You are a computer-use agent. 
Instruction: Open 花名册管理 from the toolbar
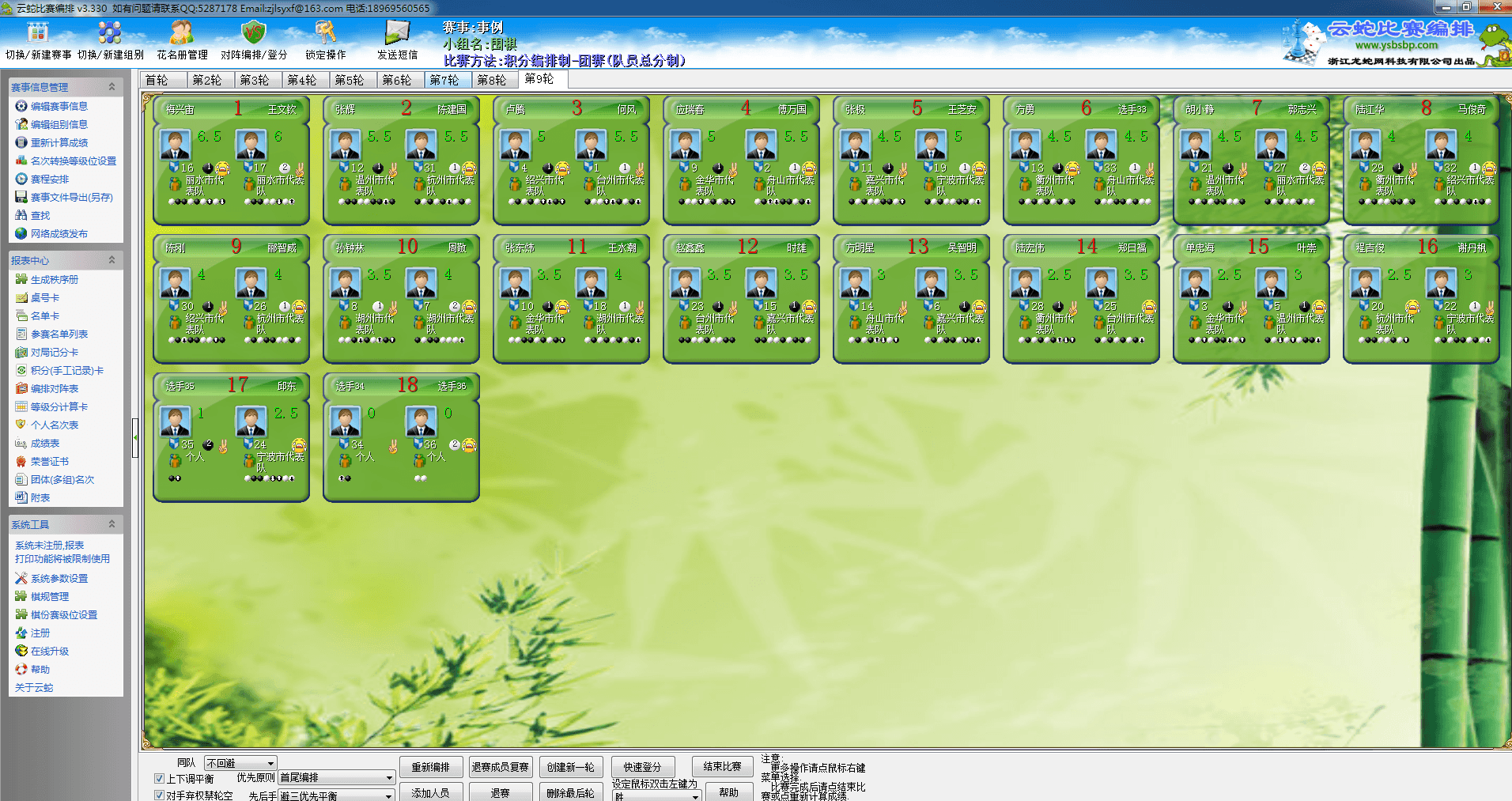pos(182,41)
